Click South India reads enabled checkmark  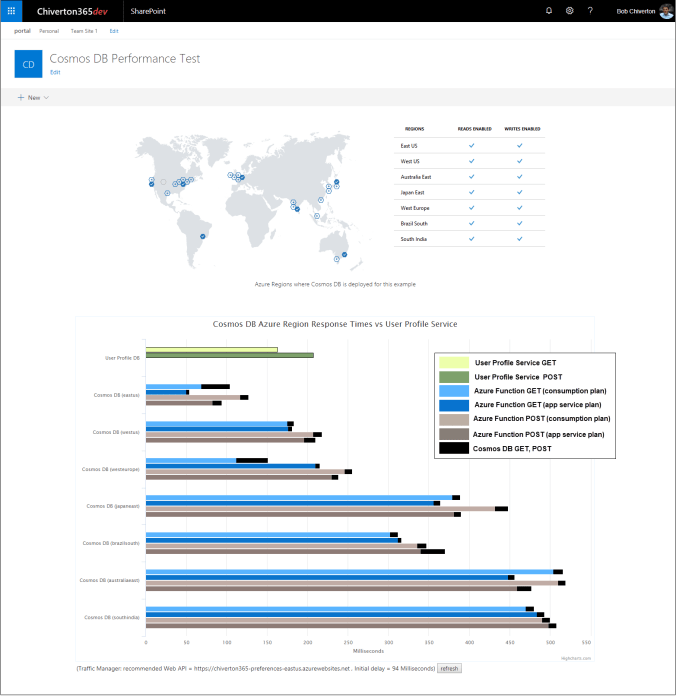[x=471, y=238]
